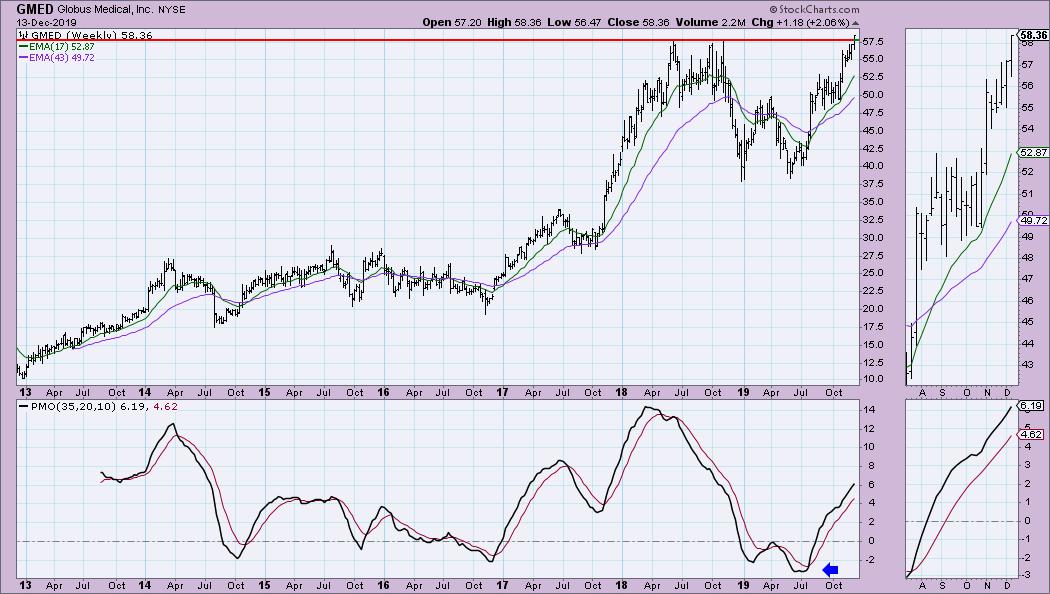Click month N beneath the zoomed price thumbnail
Screen dimensions: 1050x594
click(x=989, y=392)
